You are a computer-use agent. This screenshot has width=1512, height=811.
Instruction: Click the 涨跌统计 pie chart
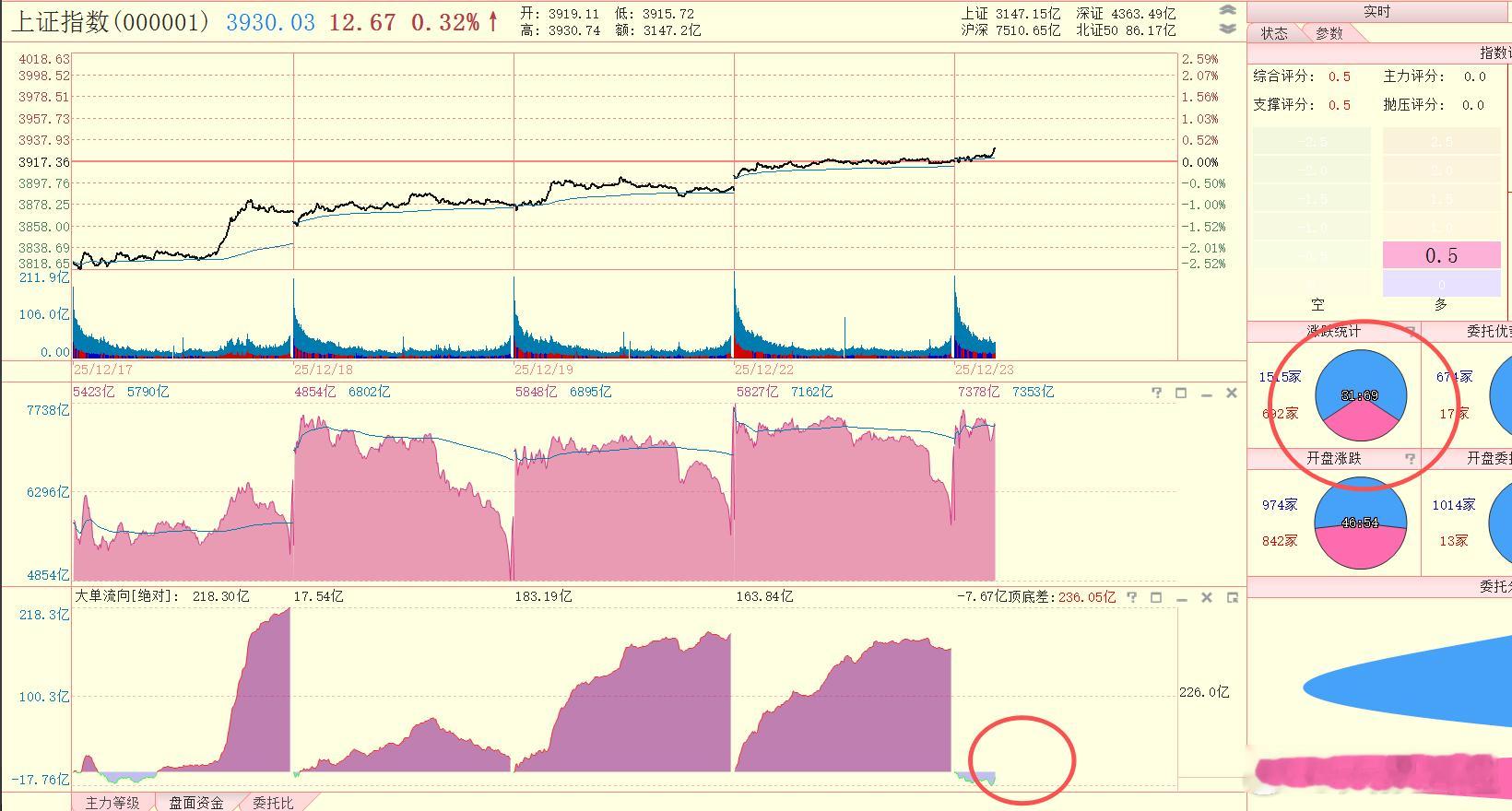(x=1360, y=396)
